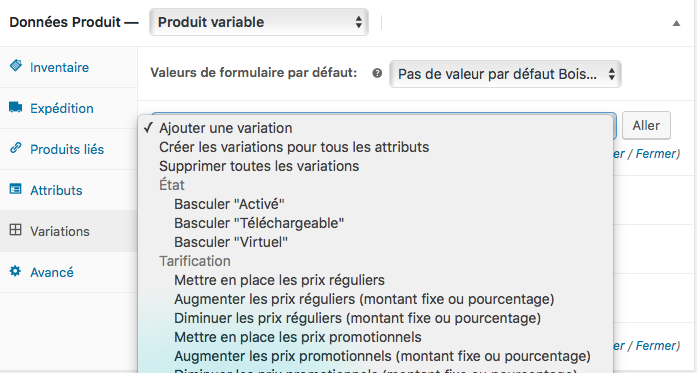Click the Produits liés link icon
Screen dimensions: 697x373
[16, 148]
